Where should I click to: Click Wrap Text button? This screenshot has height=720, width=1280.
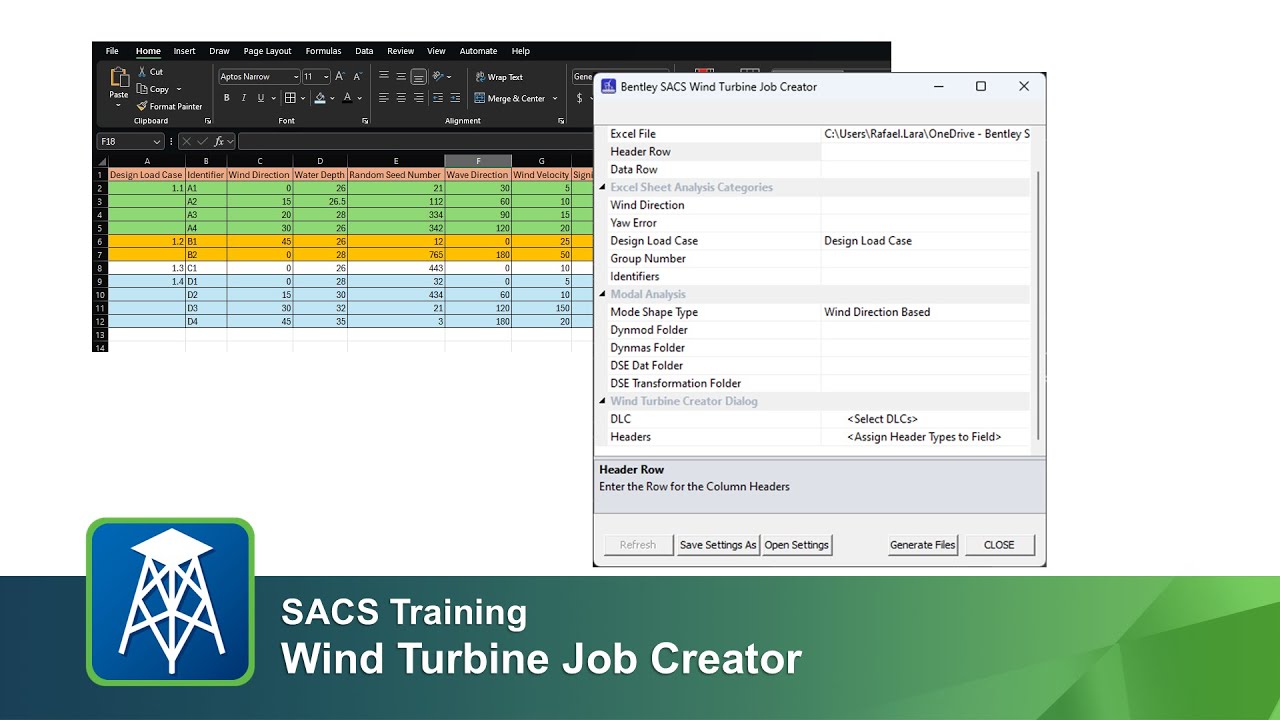(499, 77)
